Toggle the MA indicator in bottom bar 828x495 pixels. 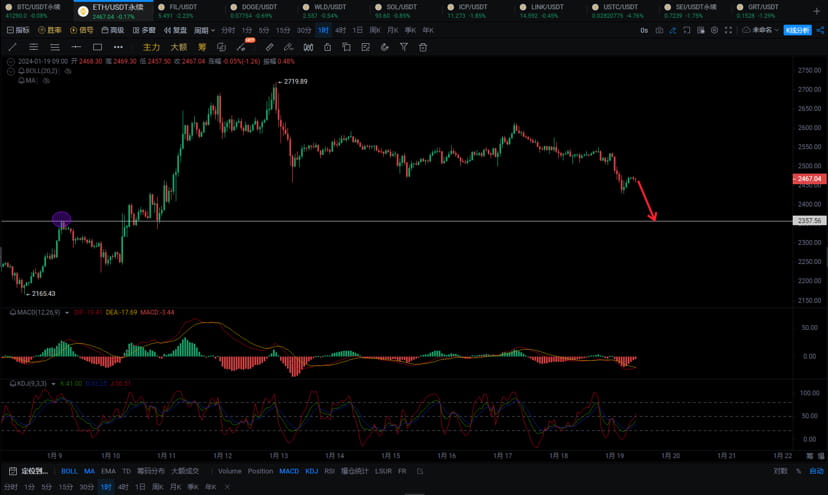[89, 471]
